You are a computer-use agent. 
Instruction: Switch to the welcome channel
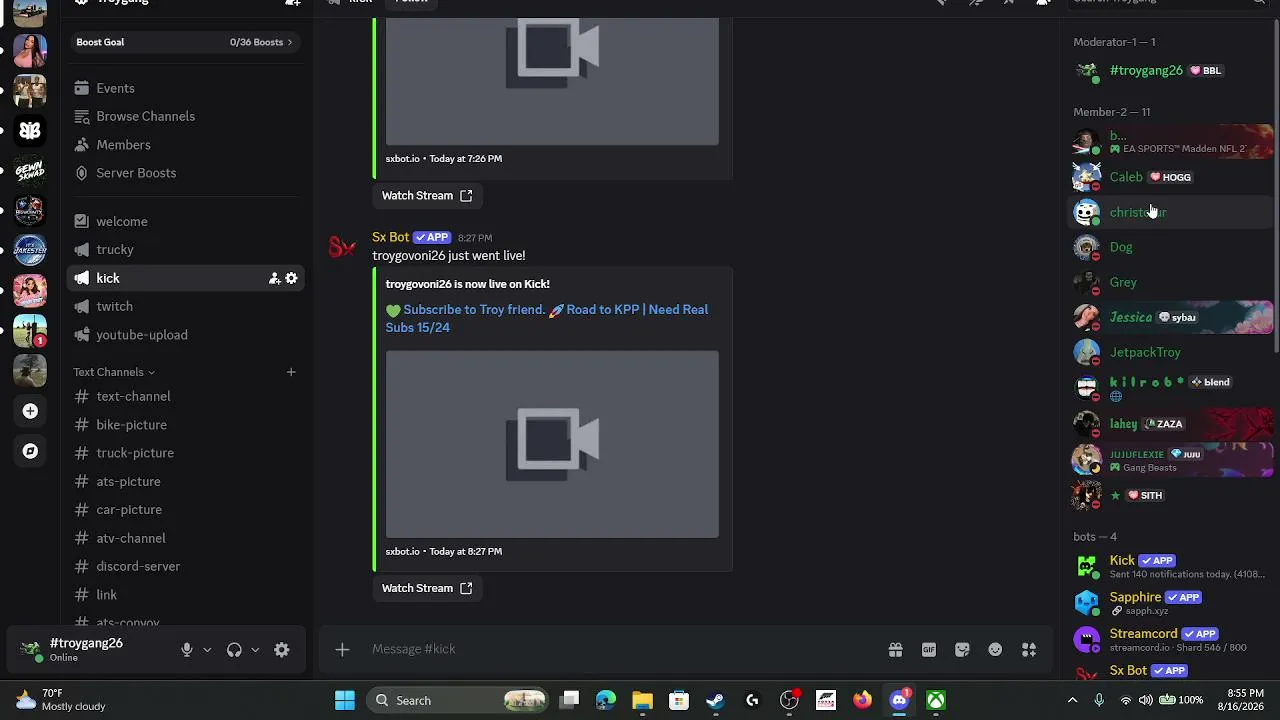pyautogui.click(x=186, y=221)
